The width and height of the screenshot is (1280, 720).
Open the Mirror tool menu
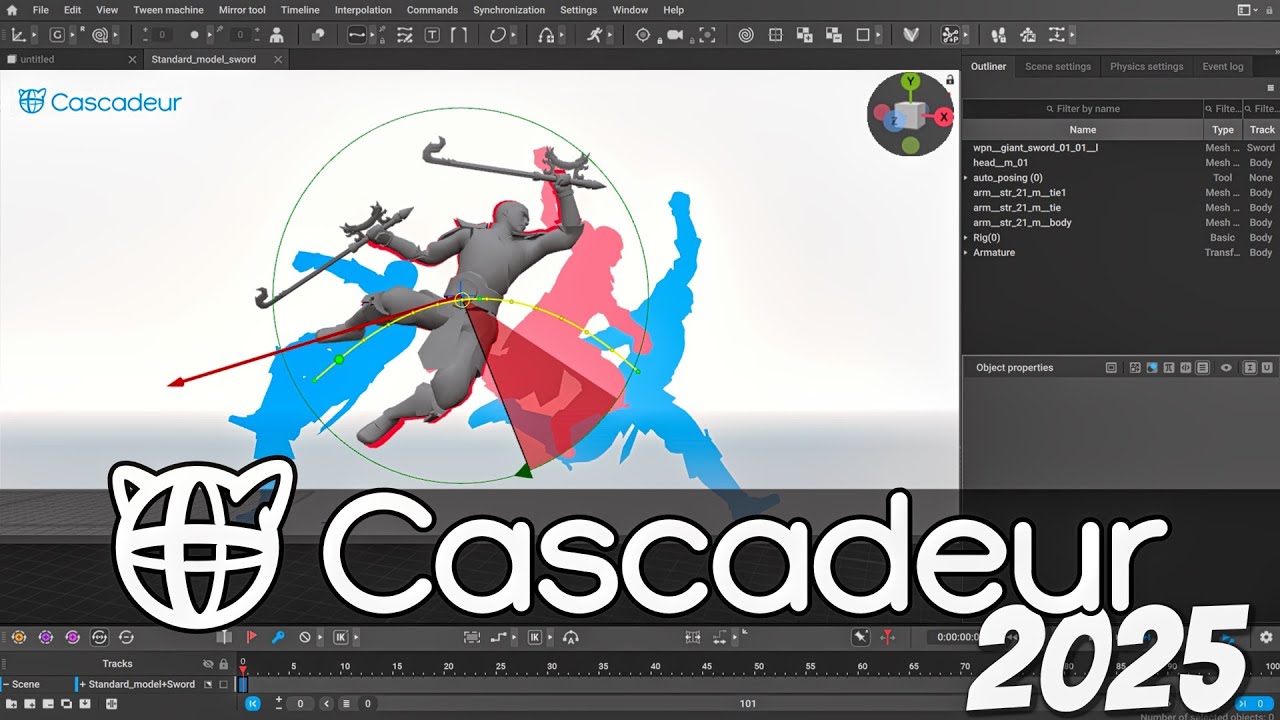242,10
